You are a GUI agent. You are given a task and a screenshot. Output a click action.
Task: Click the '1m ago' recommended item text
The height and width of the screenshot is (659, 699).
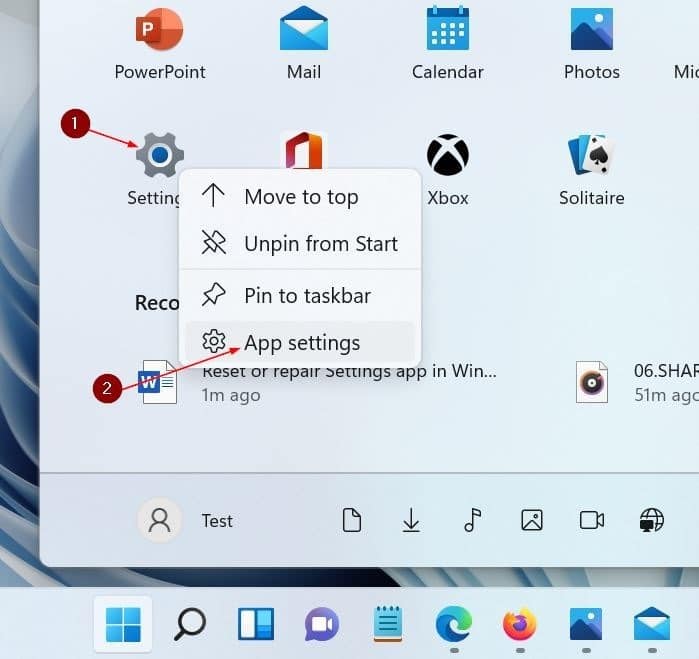click(231, 395)
